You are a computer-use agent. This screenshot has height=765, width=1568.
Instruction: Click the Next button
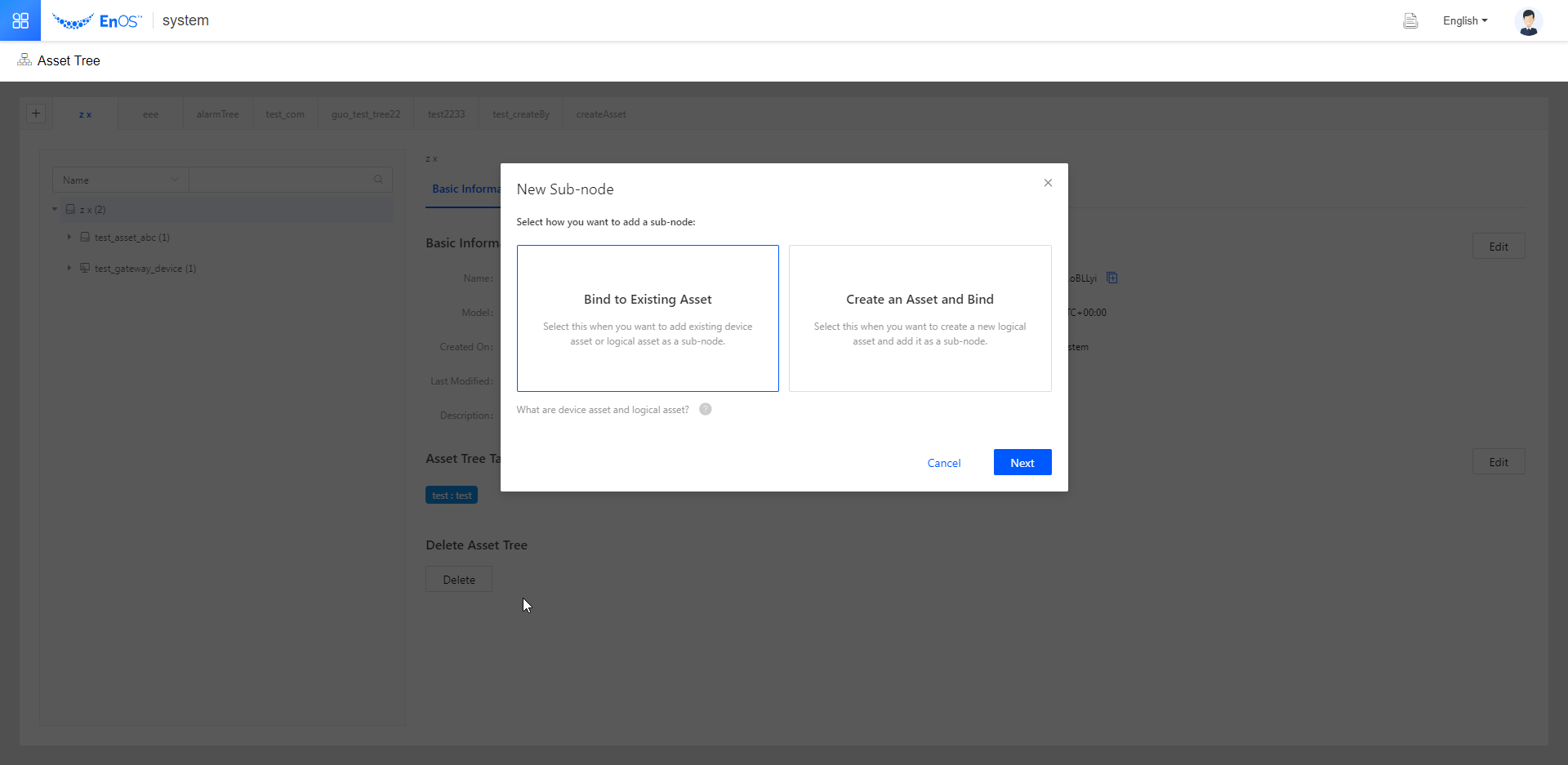tap(1022, 462)
